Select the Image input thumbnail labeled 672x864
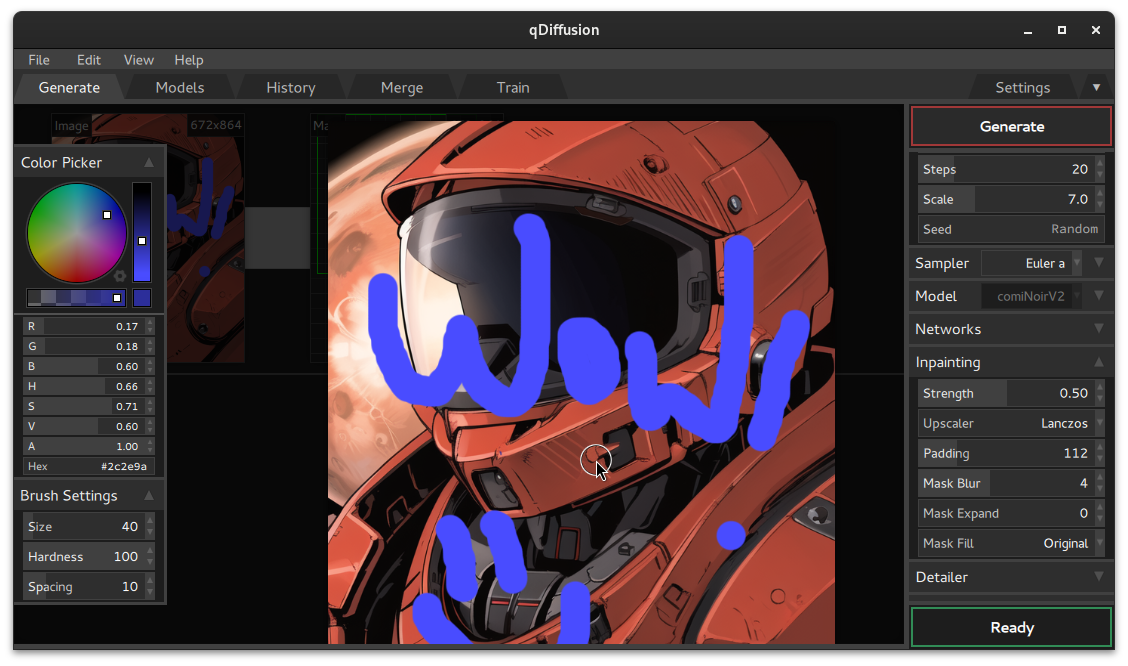1128x666 pixels. 147,238
